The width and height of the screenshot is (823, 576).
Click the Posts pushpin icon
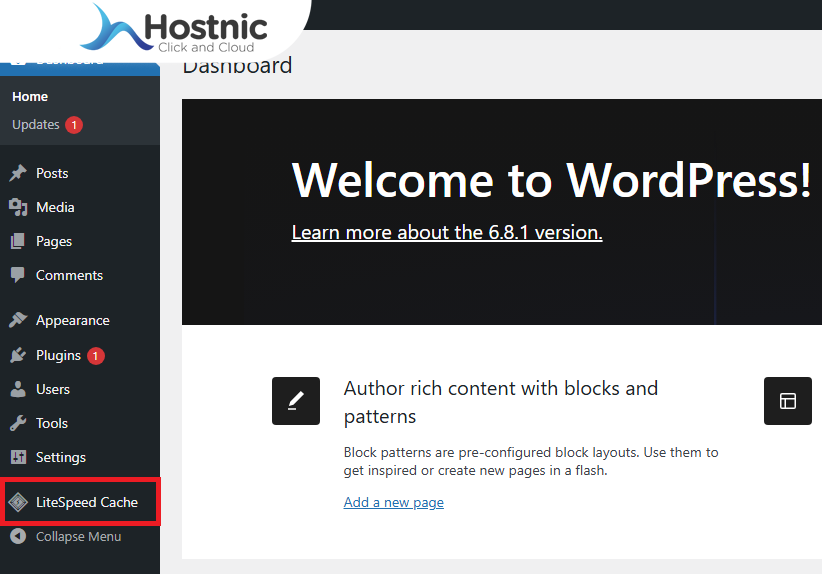click(x=18, y=173)
